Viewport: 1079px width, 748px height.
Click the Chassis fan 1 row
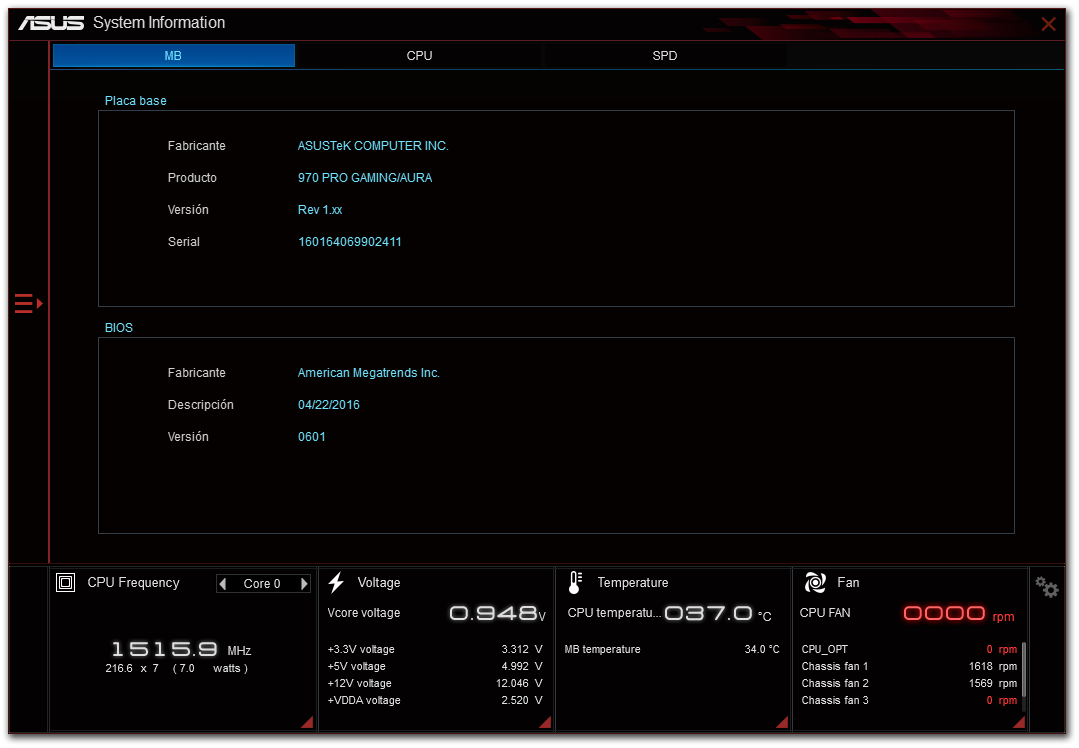[909, 666]
